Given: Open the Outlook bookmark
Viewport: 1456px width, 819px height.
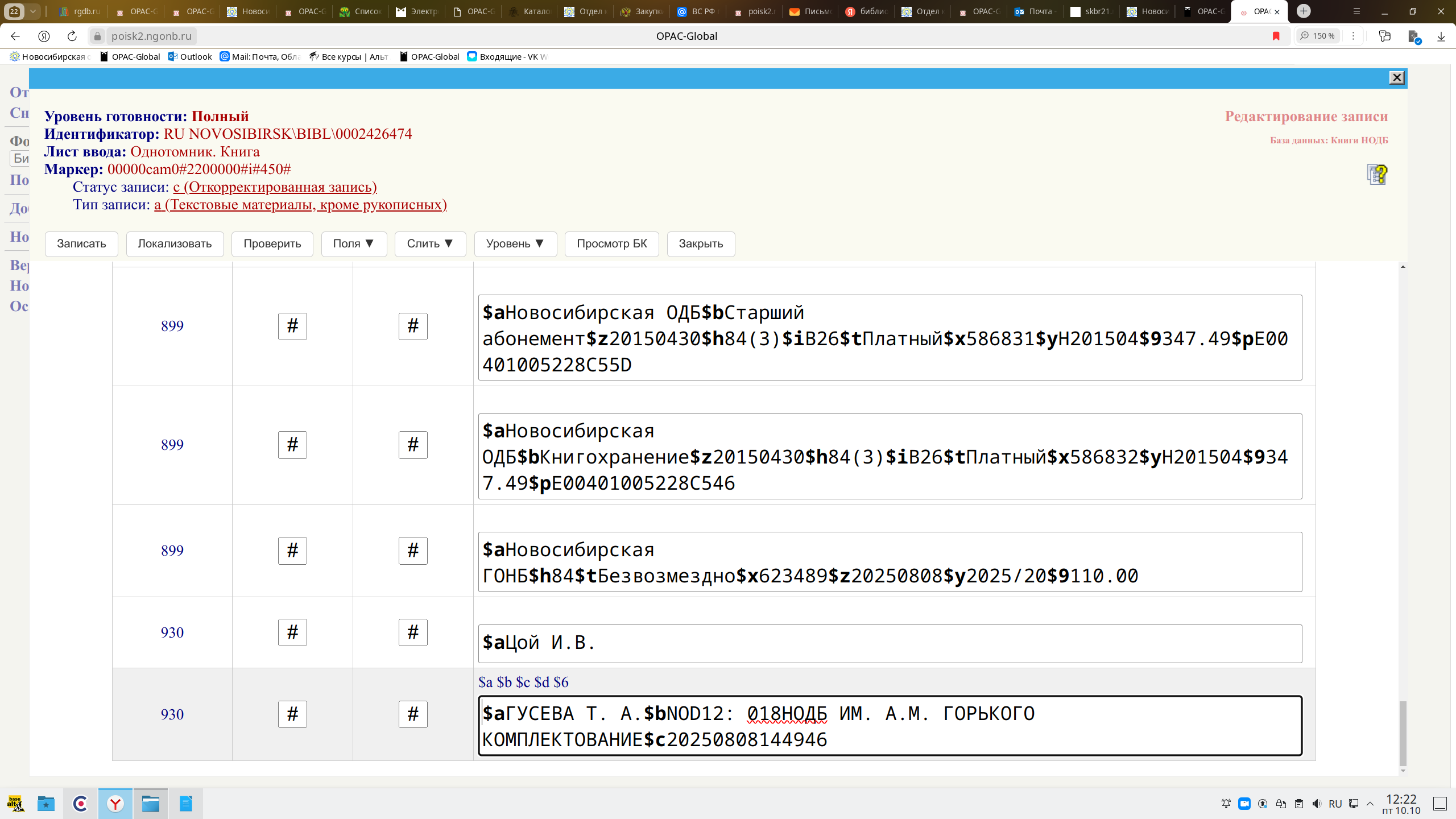Looking at the screenshot, I should (x=190, y=56).
